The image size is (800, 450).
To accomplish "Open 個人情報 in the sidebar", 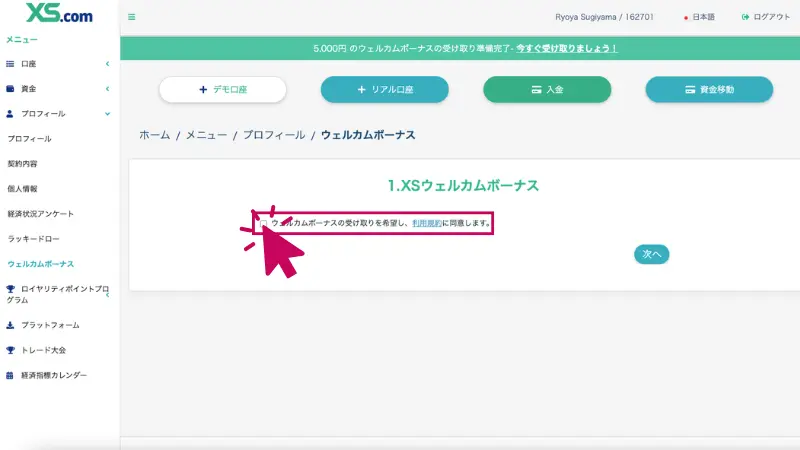I will (x=22, y=189).
